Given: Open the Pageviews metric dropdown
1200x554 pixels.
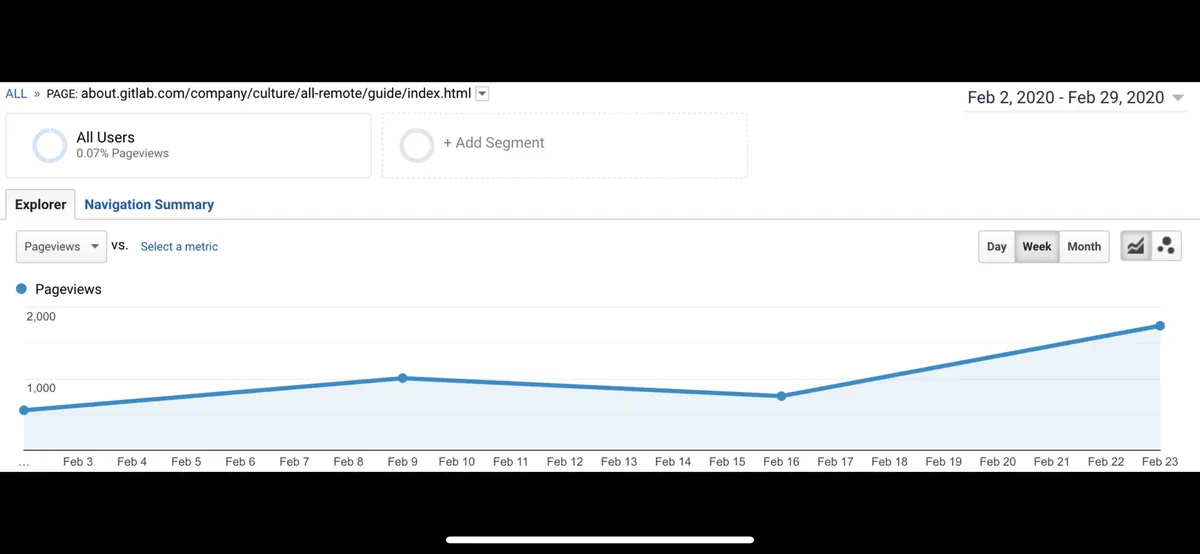Looking at the screenshot, I should coord(62,246).
